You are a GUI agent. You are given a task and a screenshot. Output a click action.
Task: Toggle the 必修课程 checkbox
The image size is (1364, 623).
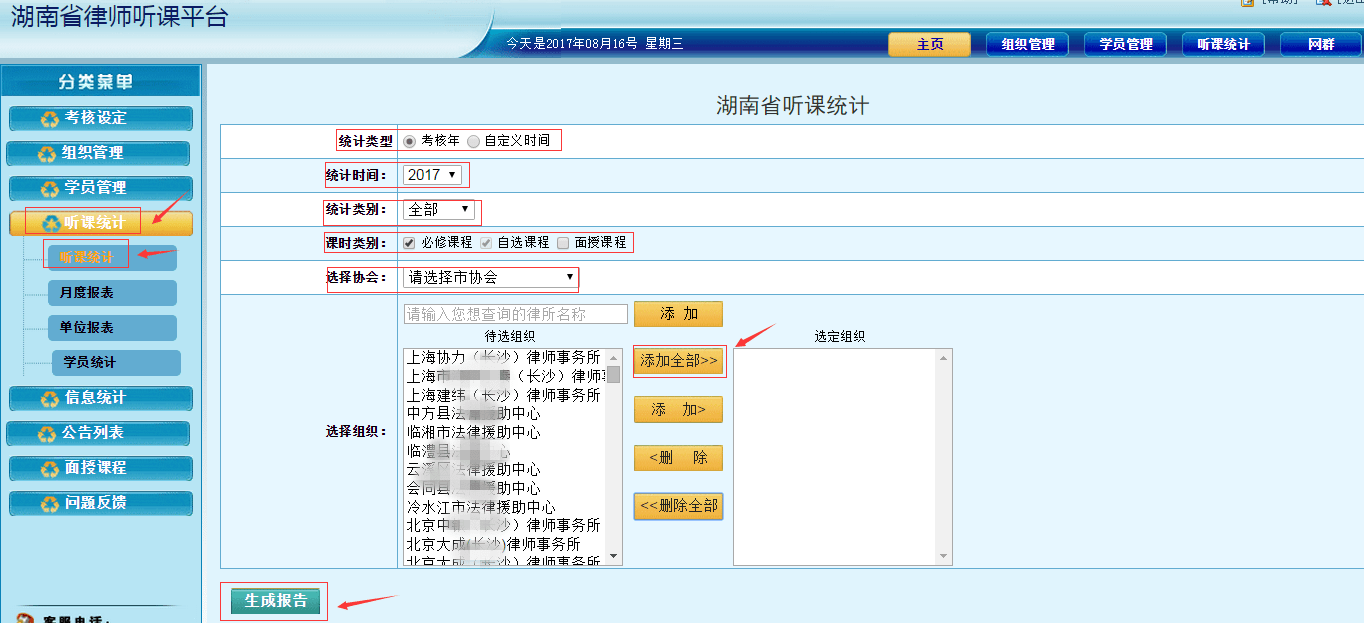click(409, 243)
